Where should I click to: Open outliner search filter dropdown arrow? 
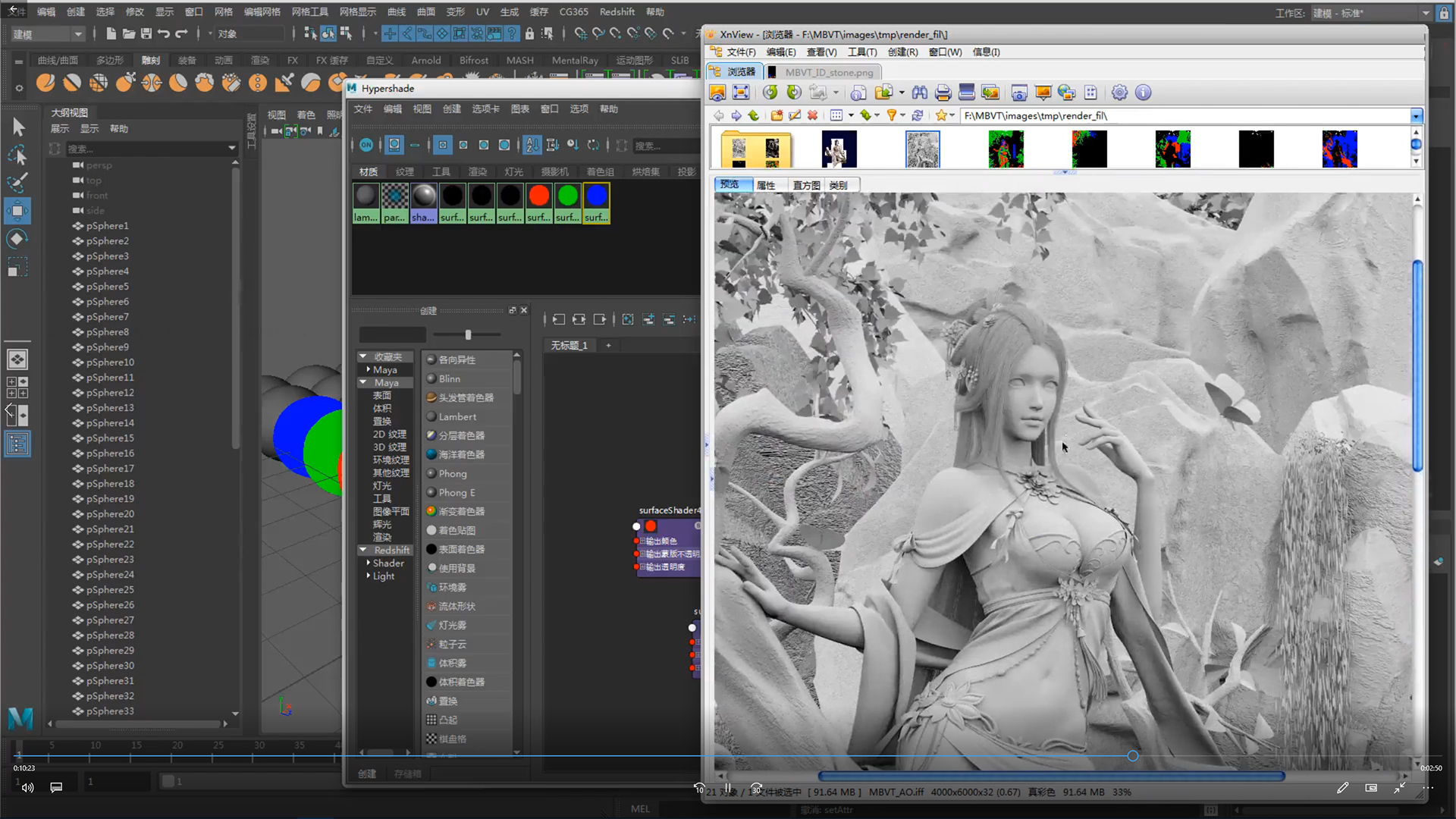pyautogui.click(x=232, y=149)
